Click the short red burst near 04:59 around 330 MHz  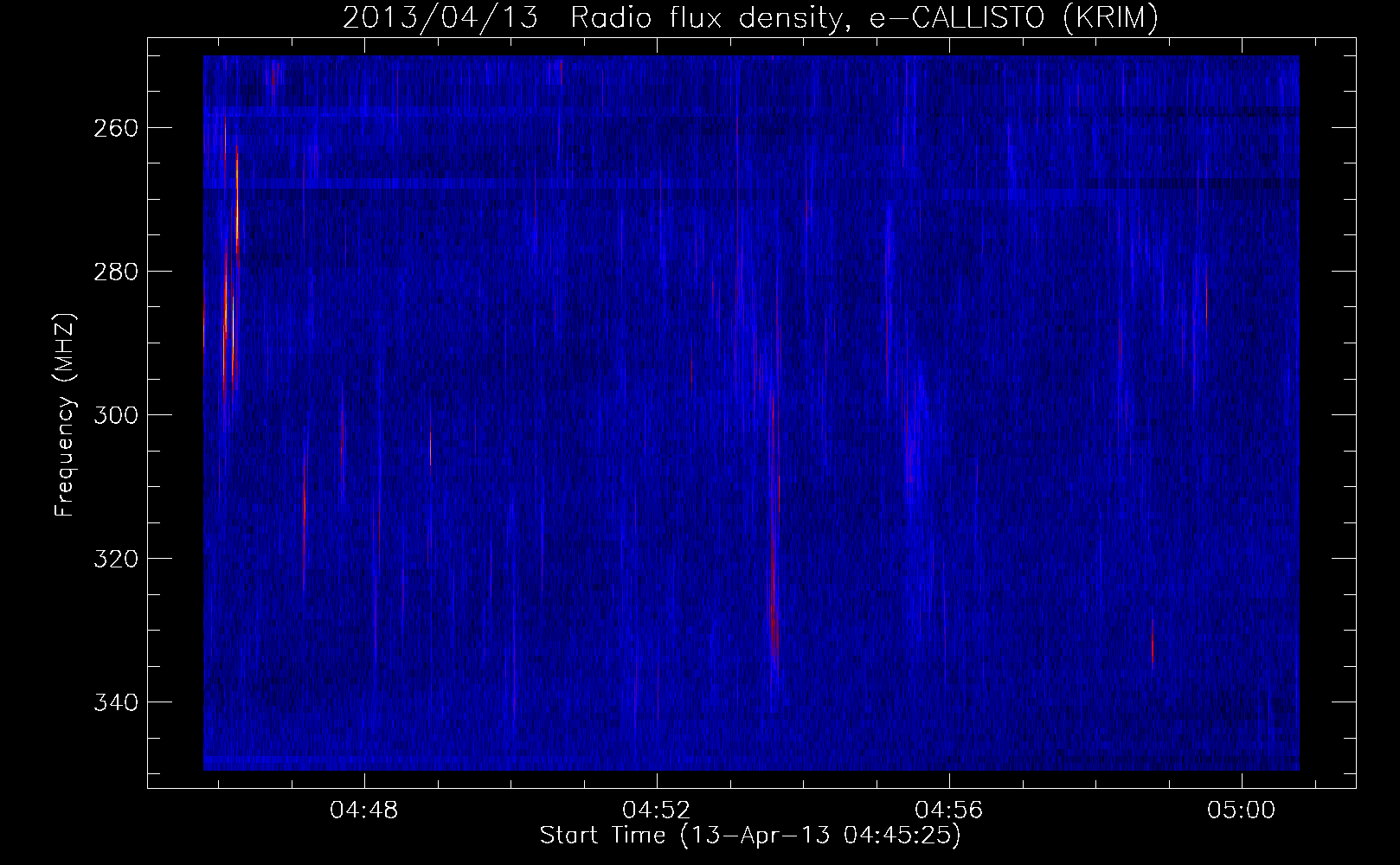point(1153,644)
